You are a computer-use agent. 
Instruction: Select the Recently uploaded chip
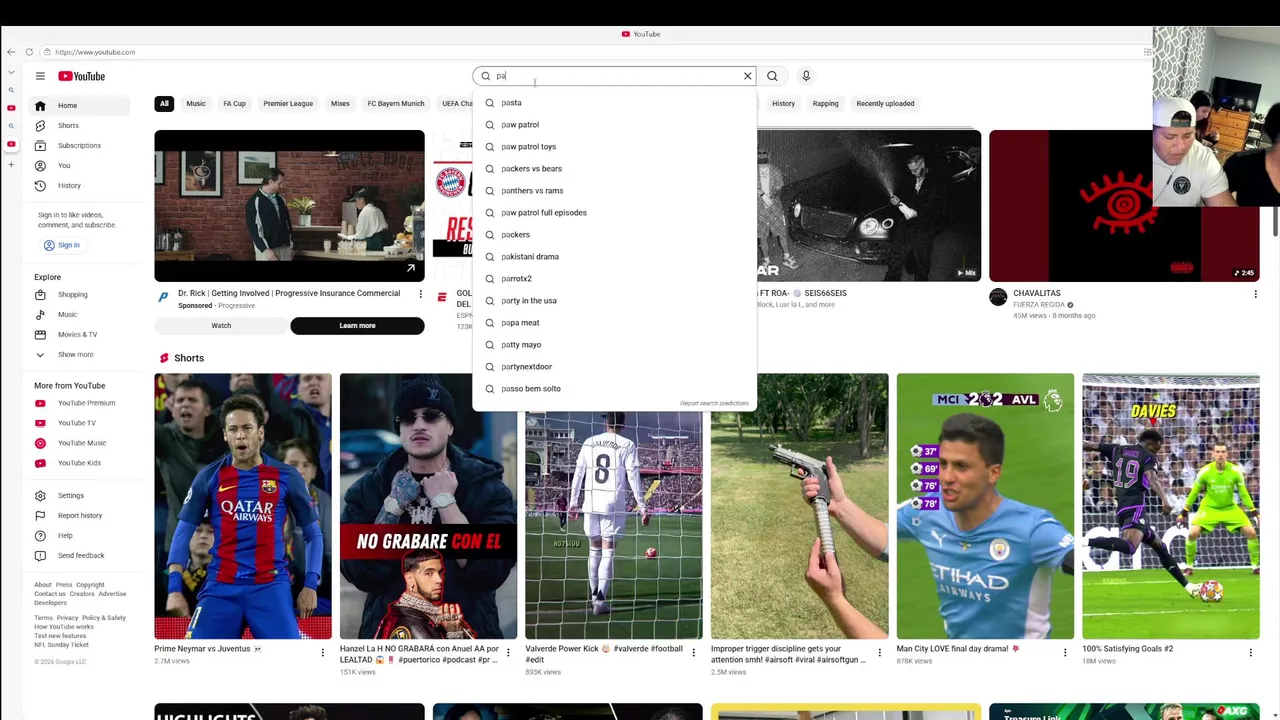pos(885,103)
